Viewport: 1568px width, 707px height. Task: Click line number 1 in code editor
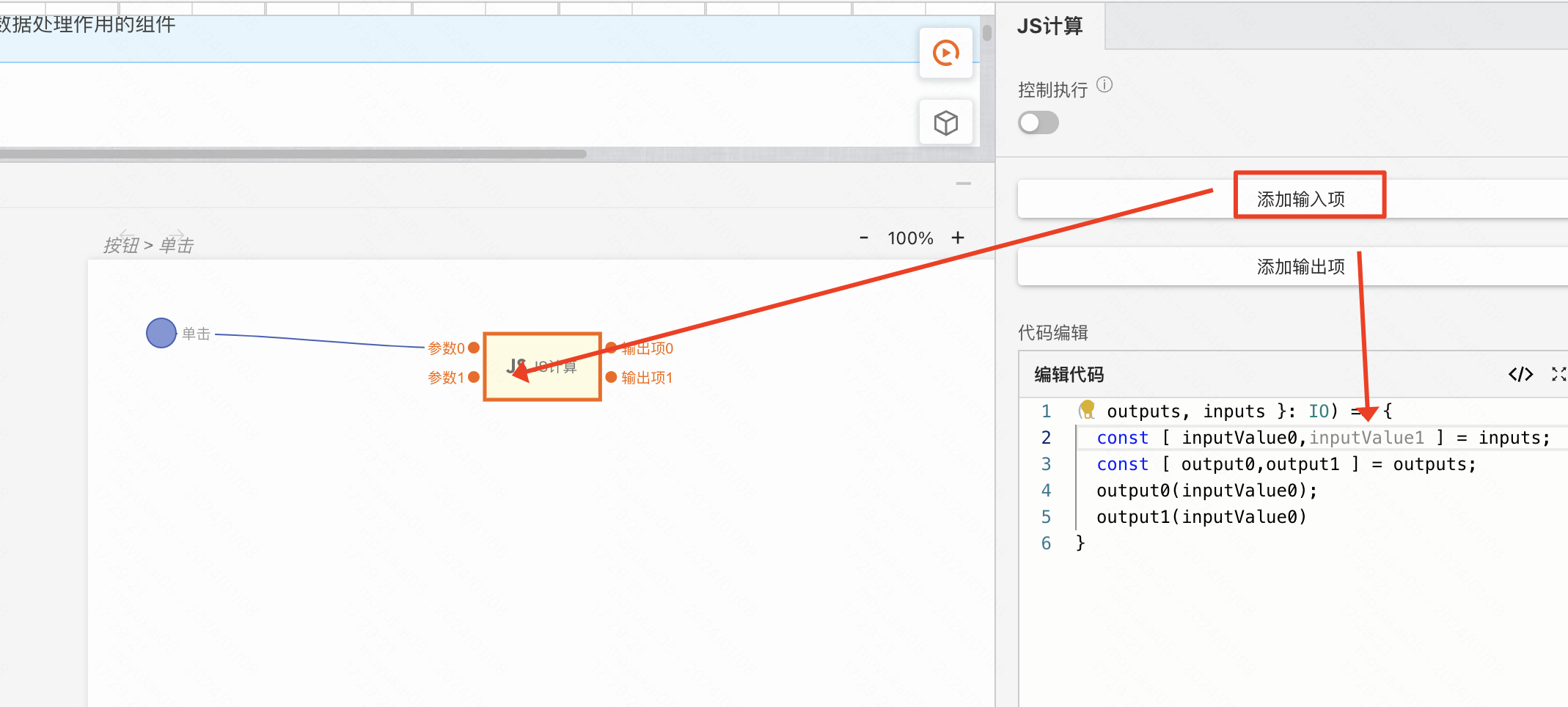pos(1046,411)
